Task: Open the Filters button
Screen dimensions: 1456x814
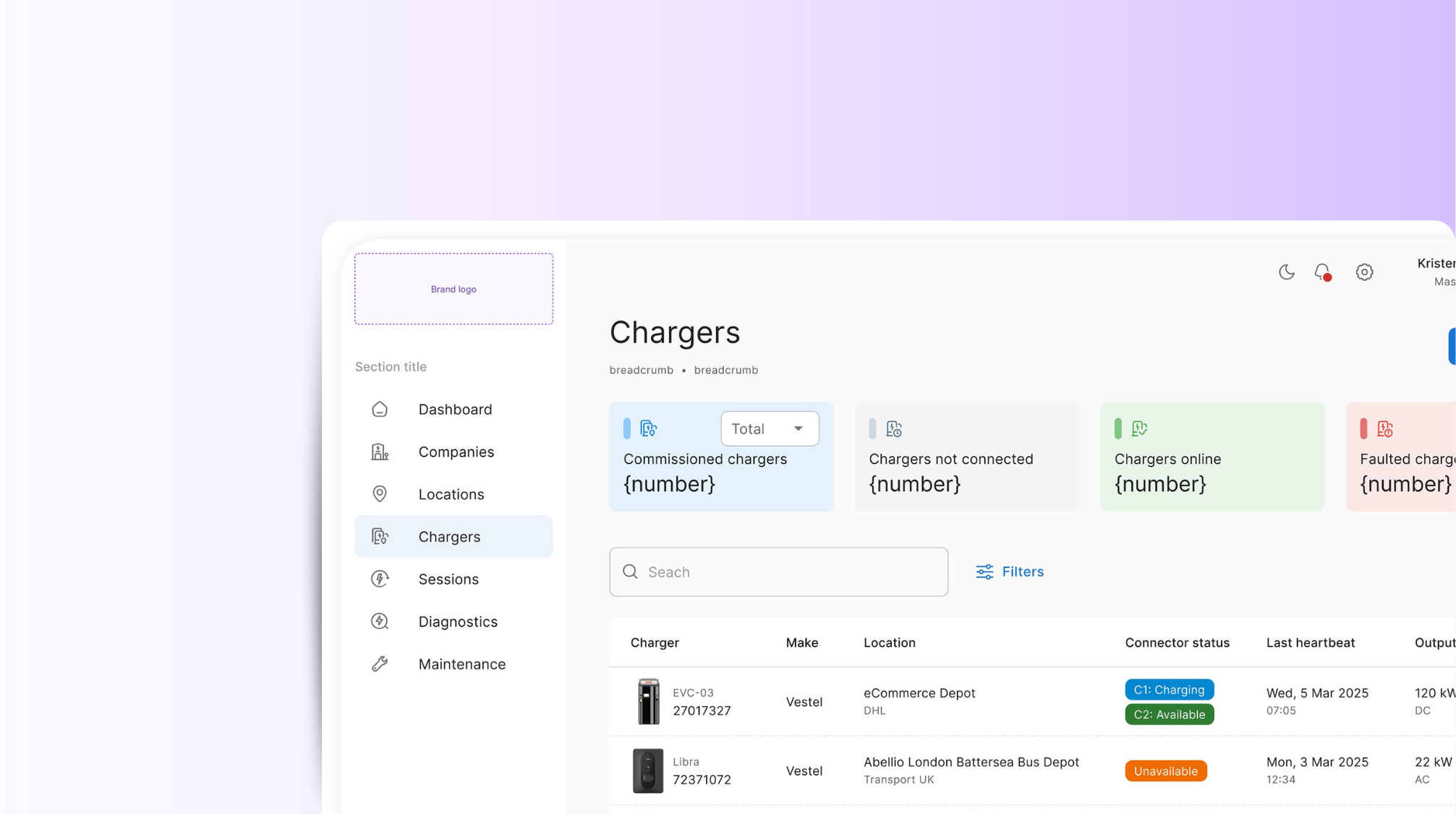Action: pos(1010,572)
